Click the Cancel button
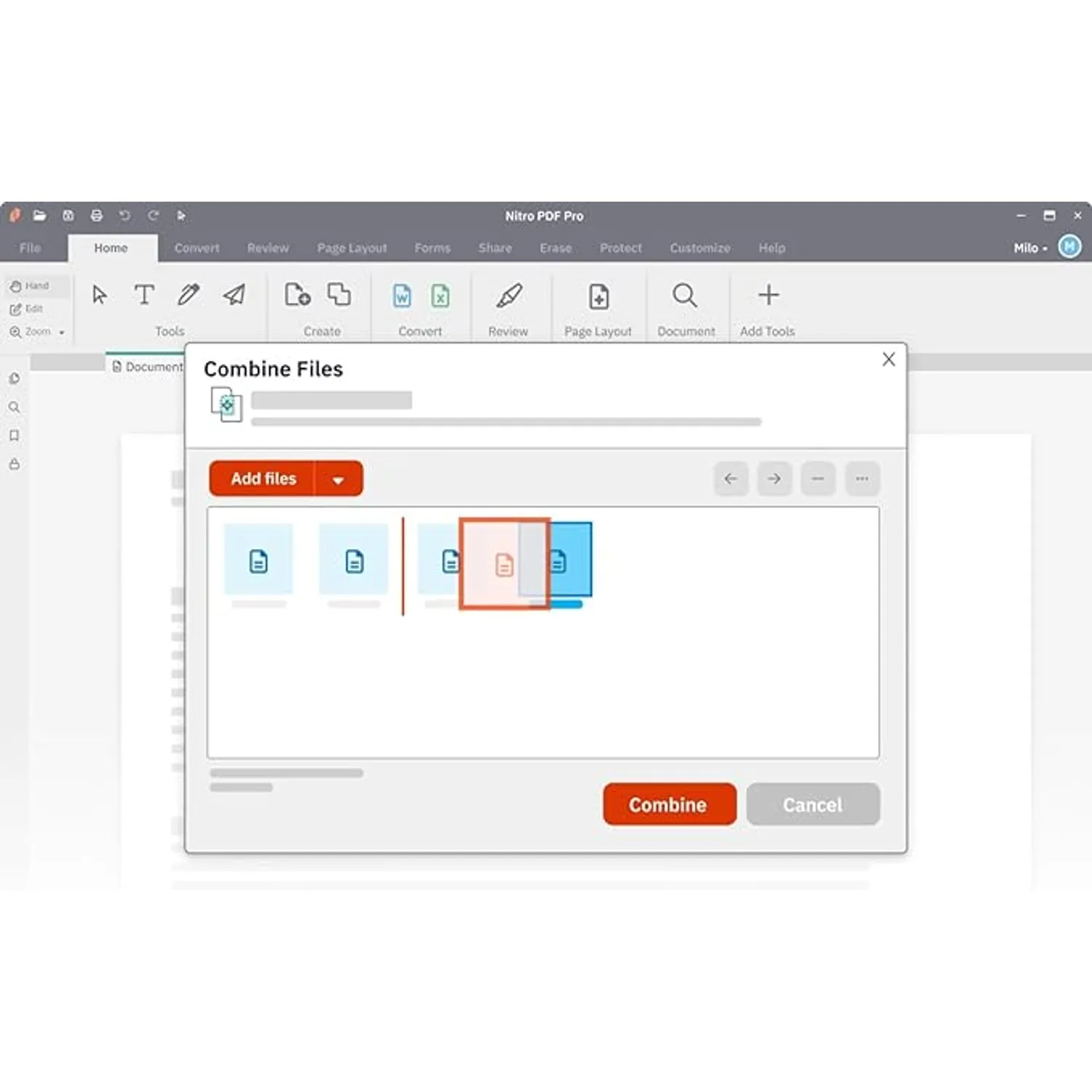1092x1092 pixels. [812, 804]
